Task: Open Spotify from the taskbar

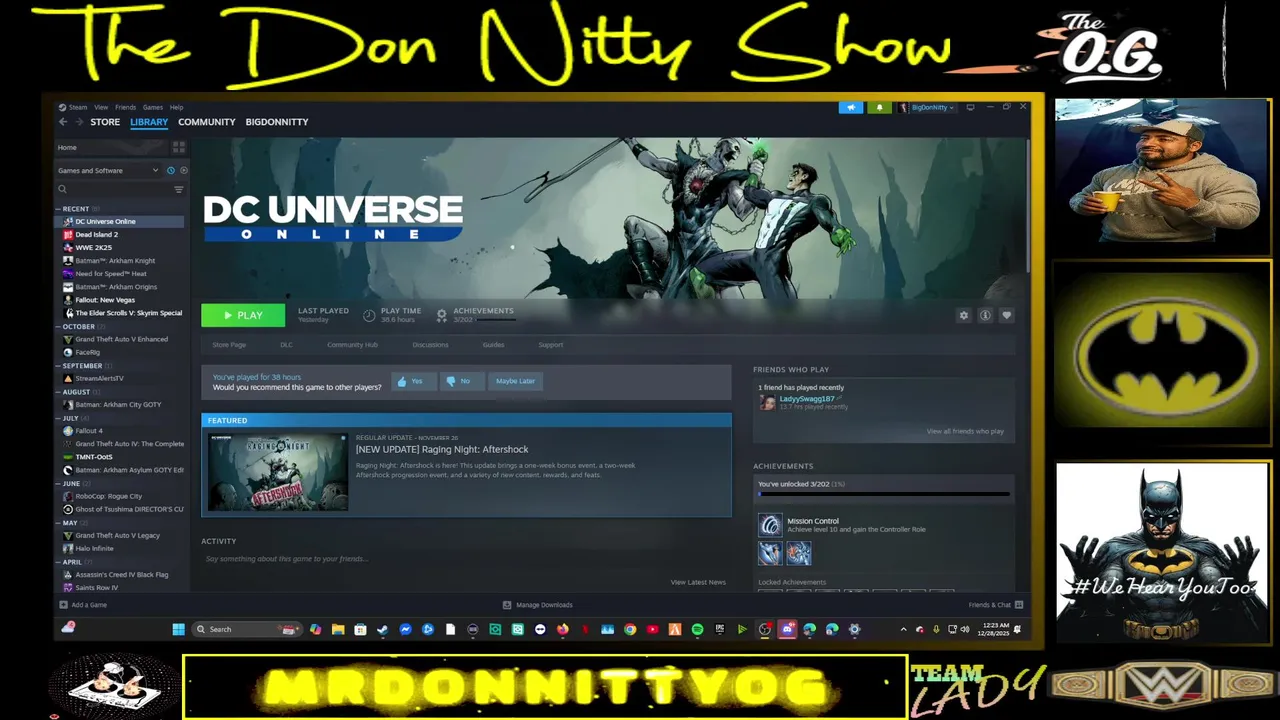Action: click(697, 629)
